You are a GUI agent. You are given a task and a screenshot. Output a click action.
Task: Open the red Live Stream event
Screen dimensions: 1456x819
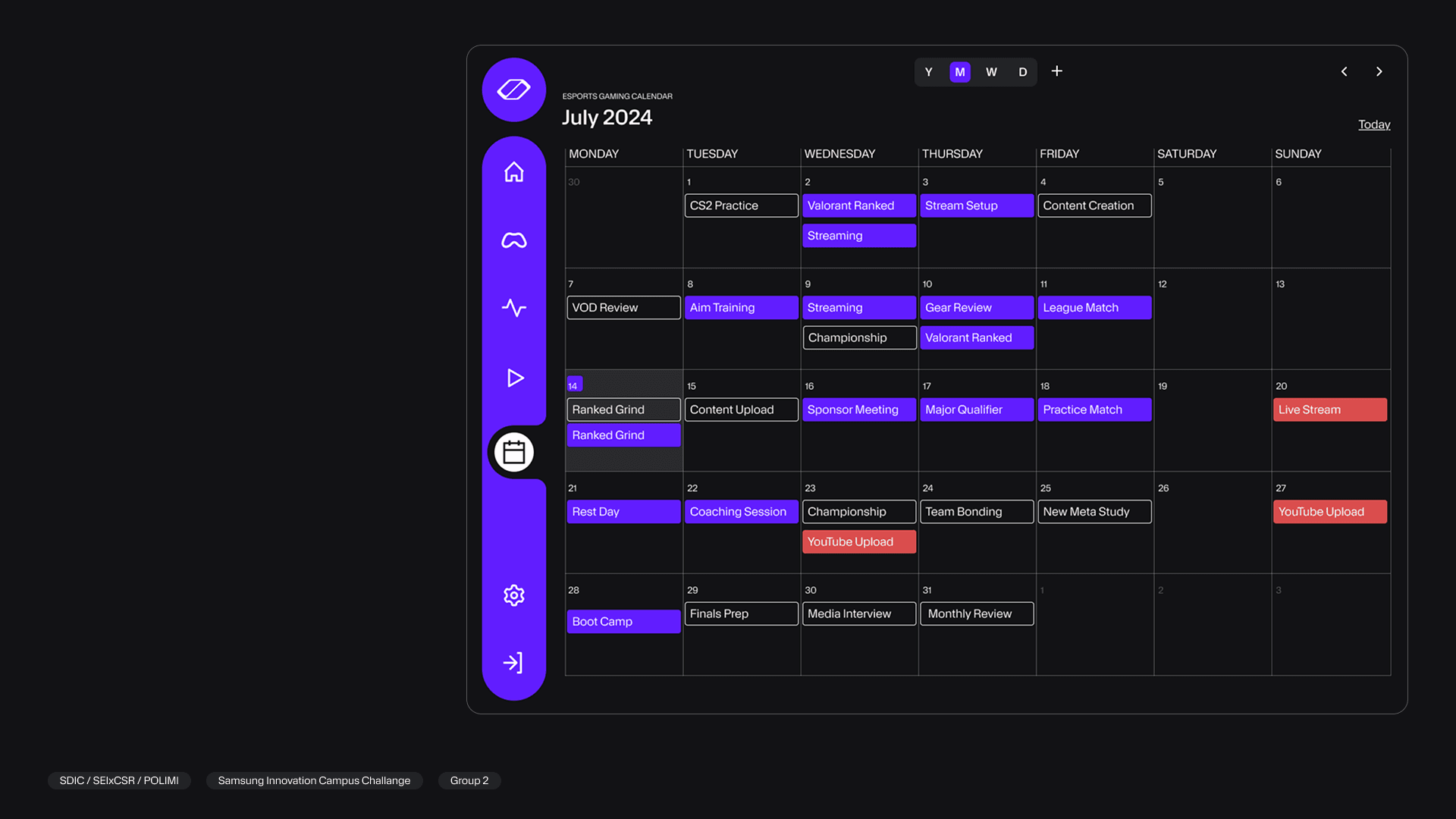coord(1329,409)
